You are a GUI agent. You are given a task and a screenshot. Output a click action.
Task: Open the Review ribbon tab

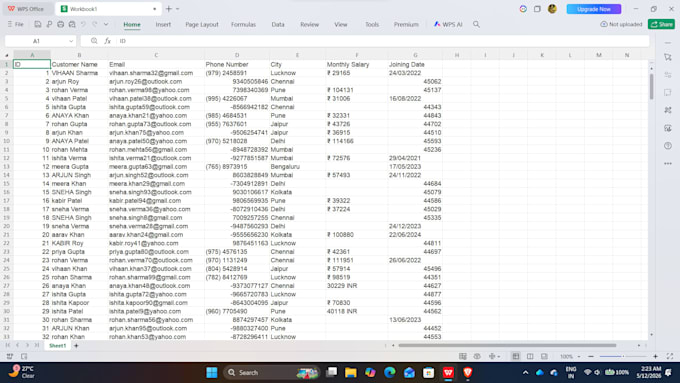pos(309,24)
